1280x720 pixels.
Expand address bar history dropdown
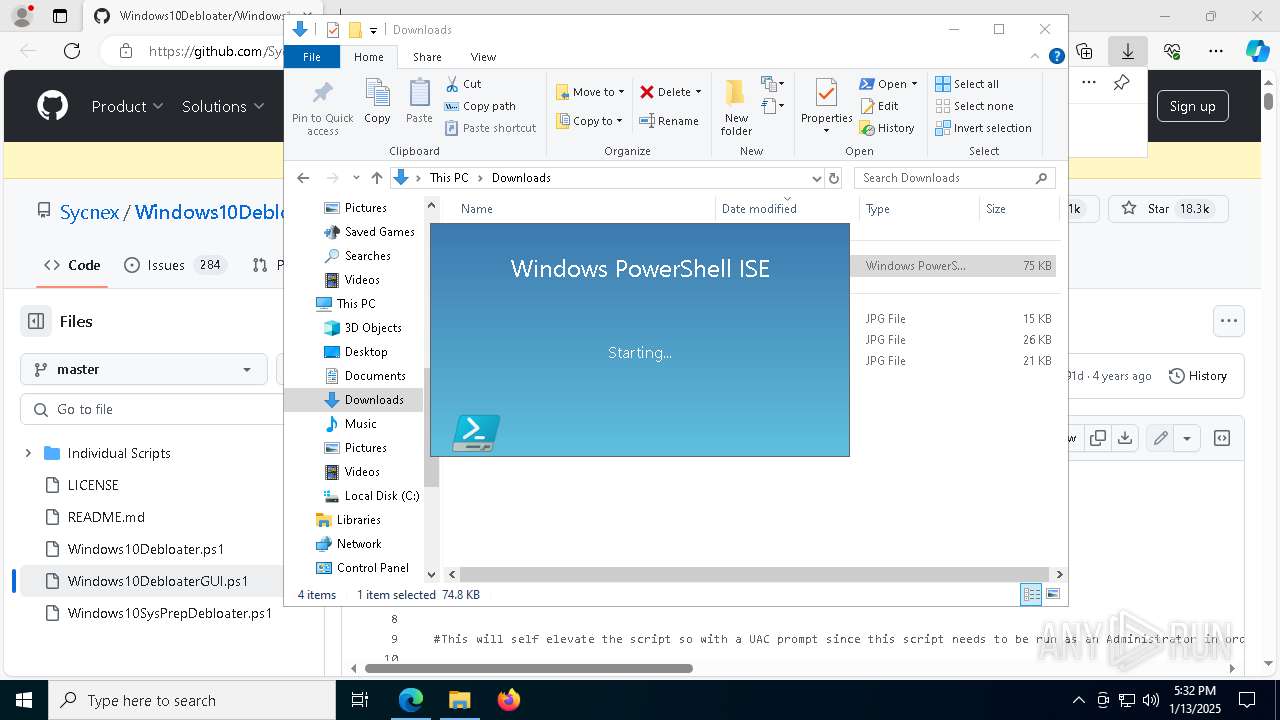point(816,178)
